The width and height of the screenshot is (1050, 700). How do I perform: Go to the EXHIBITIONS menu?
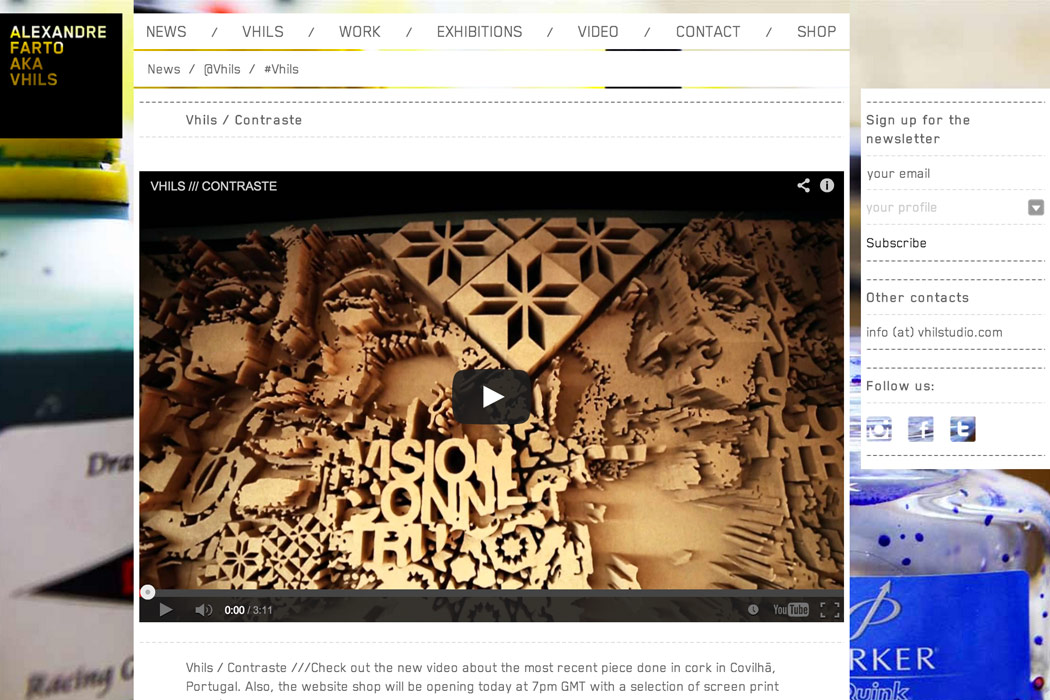479,32
